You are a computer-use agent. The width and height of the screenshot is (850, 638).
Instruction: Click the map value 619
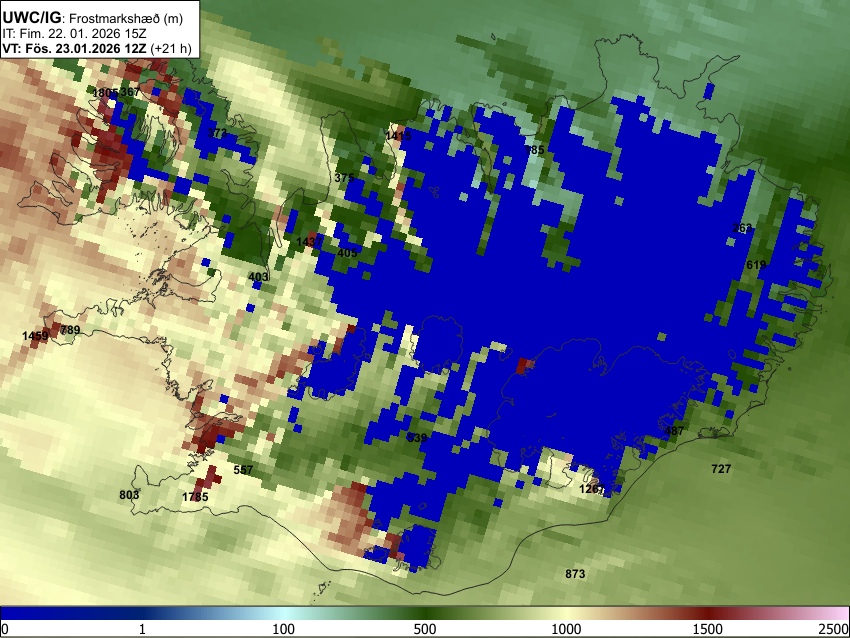tap(756, 265)
